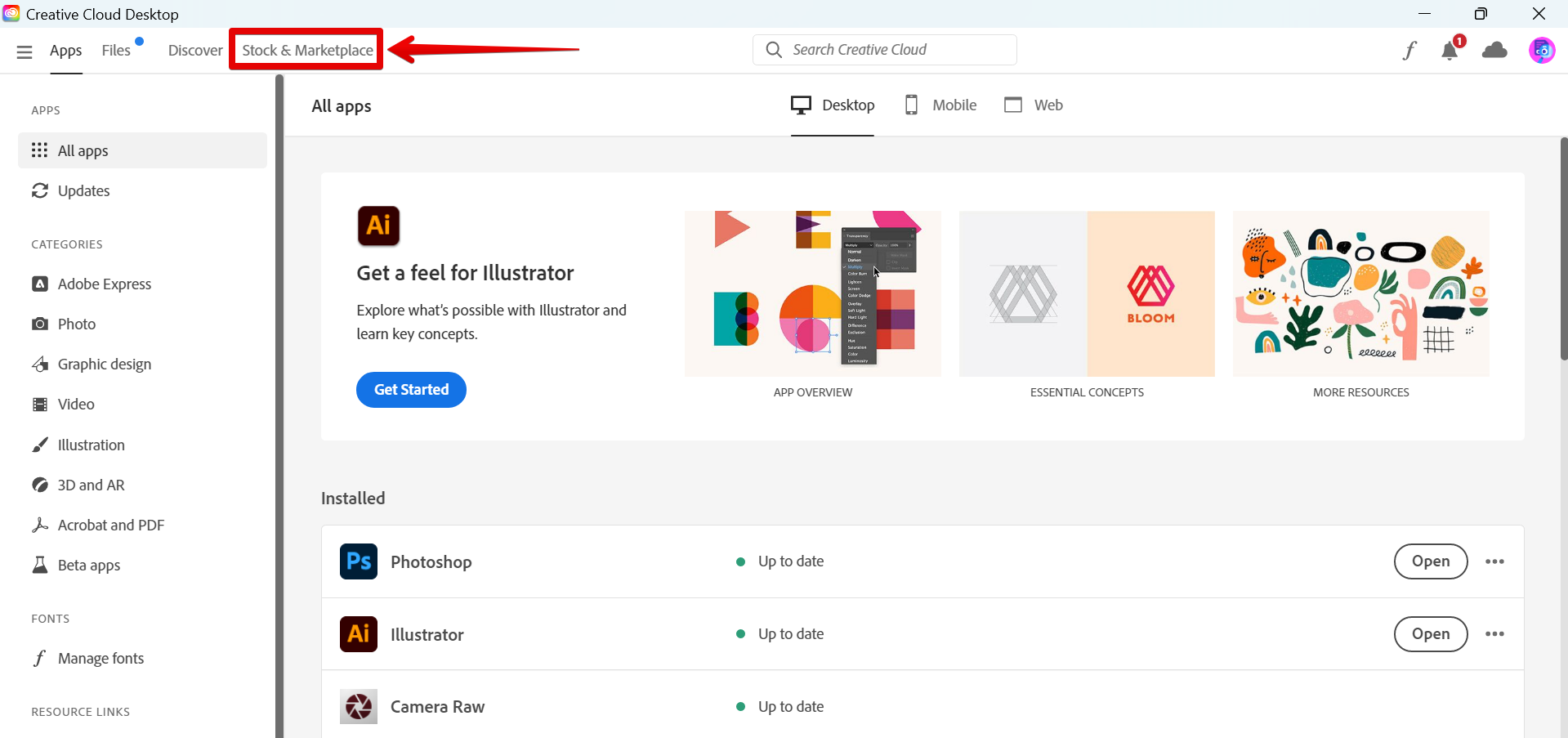Open the Essential Concepts thumbnail
Screen dimensions: 1568x738
click(1087, 294)
